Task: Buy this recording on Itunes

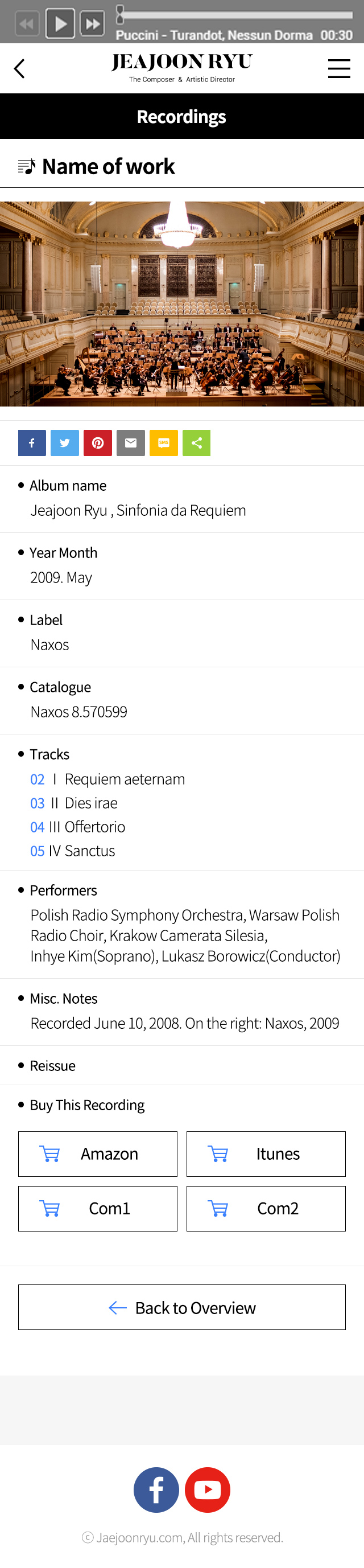Action: (x=266, y=1154)
